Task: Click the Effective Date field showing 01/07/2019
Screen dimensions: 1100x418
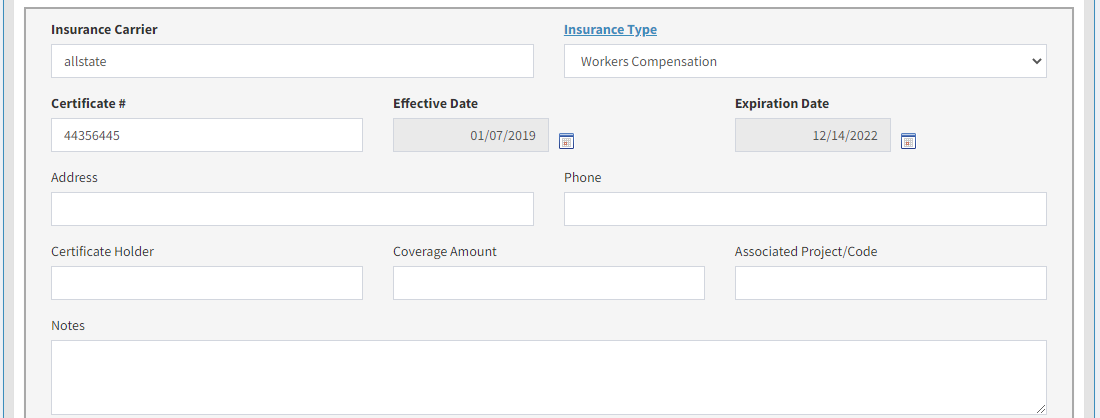Action: coord(471,135)
